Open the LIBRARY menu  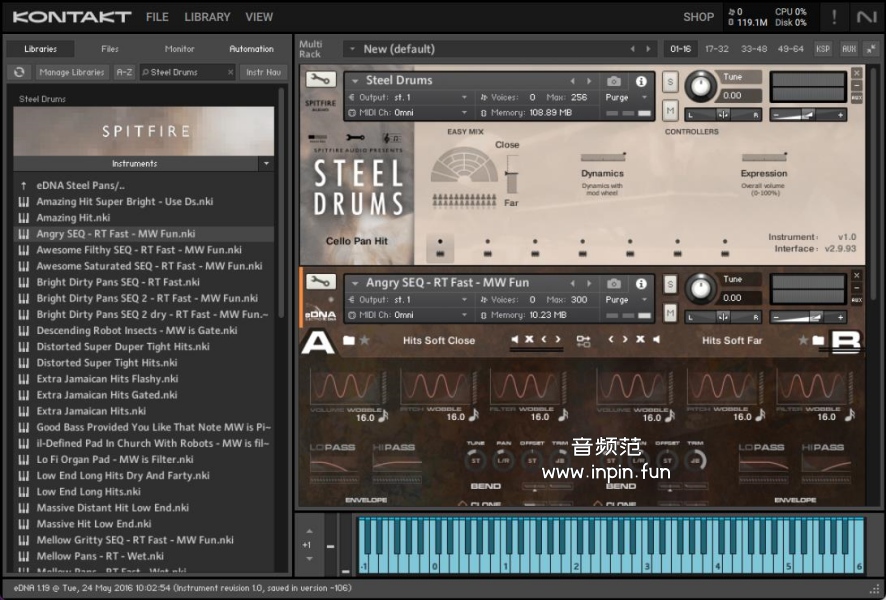[x=207, y=17]
